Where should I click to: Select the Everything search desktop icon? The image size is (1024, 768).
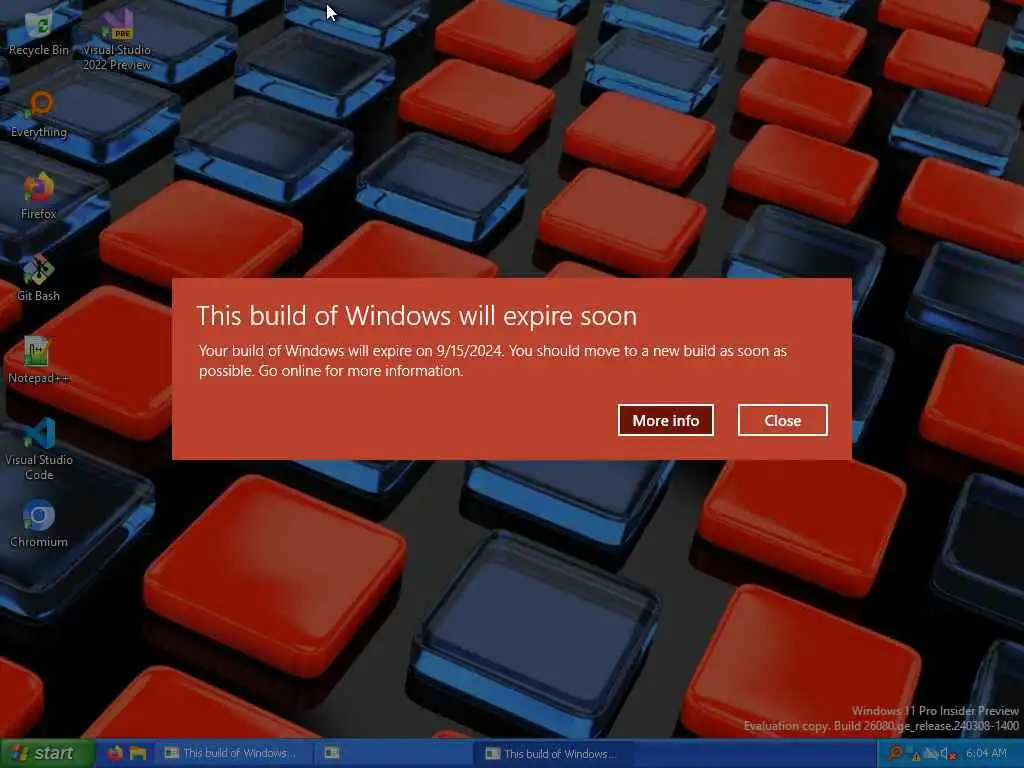click(39, 115)
